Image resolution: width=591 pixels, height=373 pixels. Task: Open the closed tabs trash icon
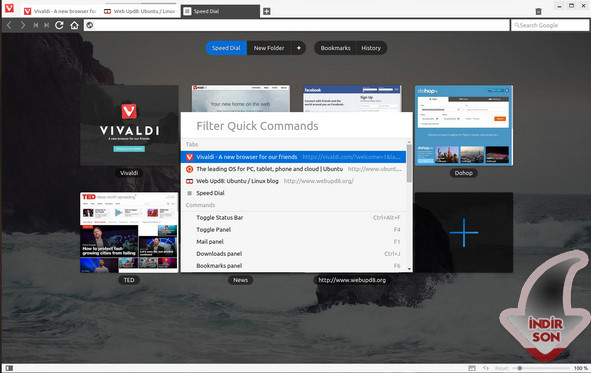pos(538,11)
